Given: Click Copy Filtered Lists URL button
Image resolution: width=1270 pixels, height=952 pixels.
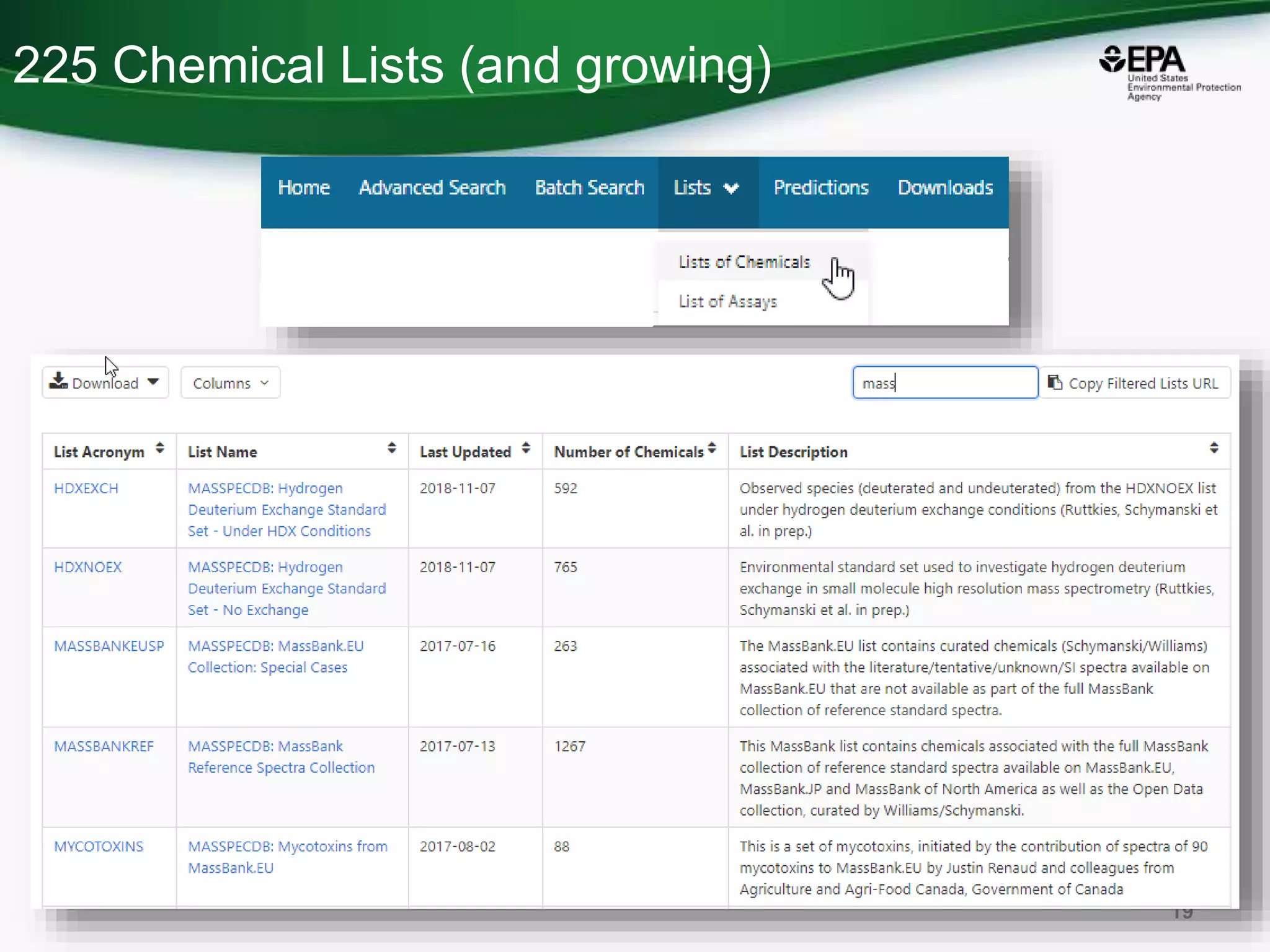Looking at the screenshot, I should [1135, 382].
